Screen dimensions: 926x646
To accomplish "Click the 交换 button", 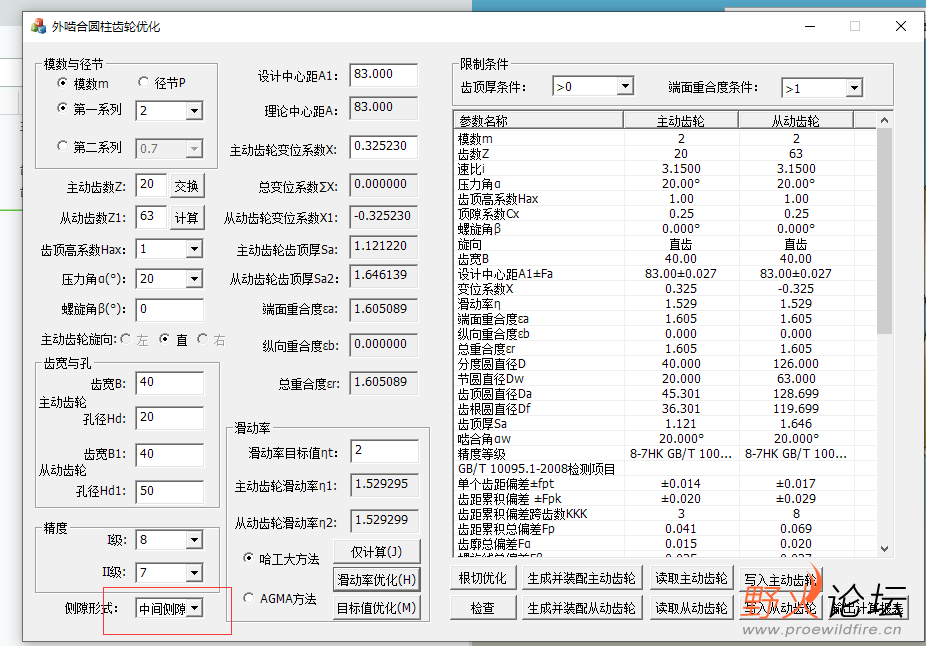I will tap(187, 187).
